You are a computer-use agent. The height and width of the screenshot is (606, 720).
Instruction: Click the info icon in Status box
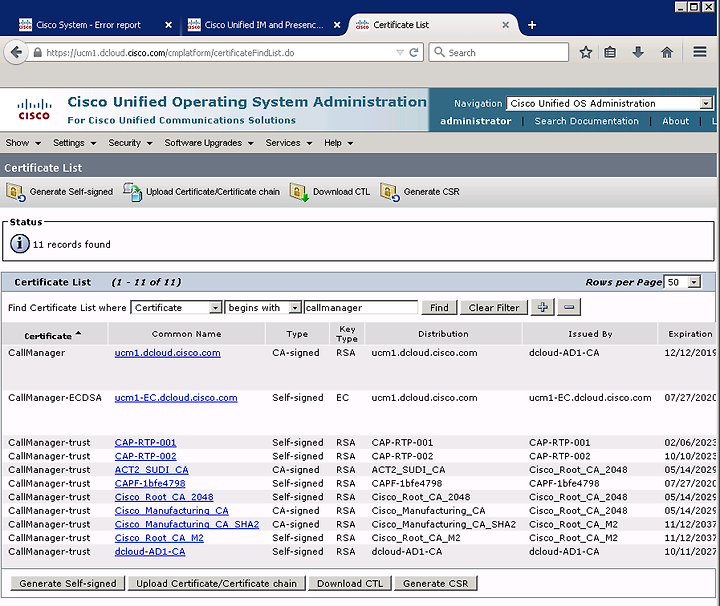click(x=20, y=244)
